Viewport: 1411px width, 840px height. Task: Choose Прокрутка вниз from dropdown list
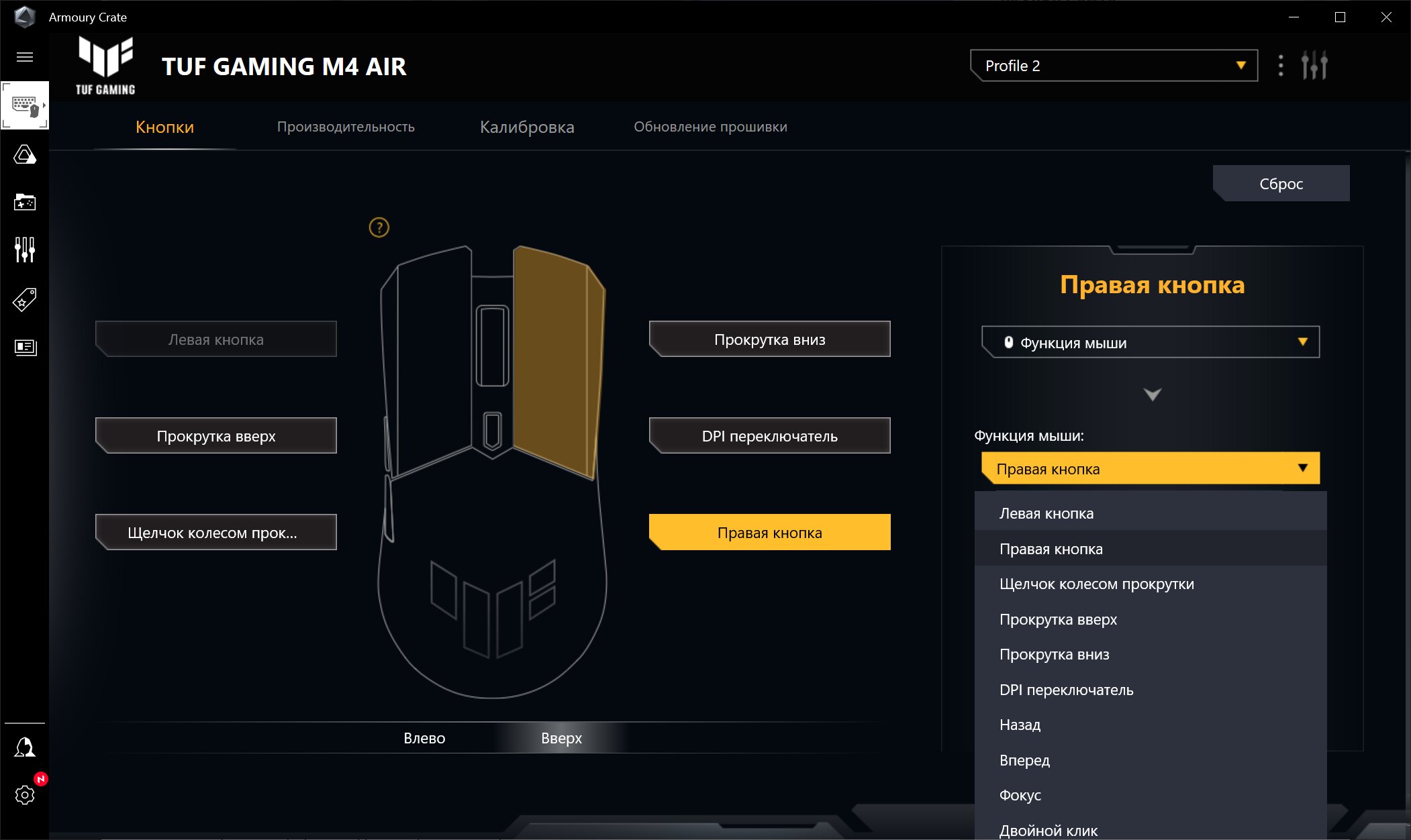pos(1151,654)
